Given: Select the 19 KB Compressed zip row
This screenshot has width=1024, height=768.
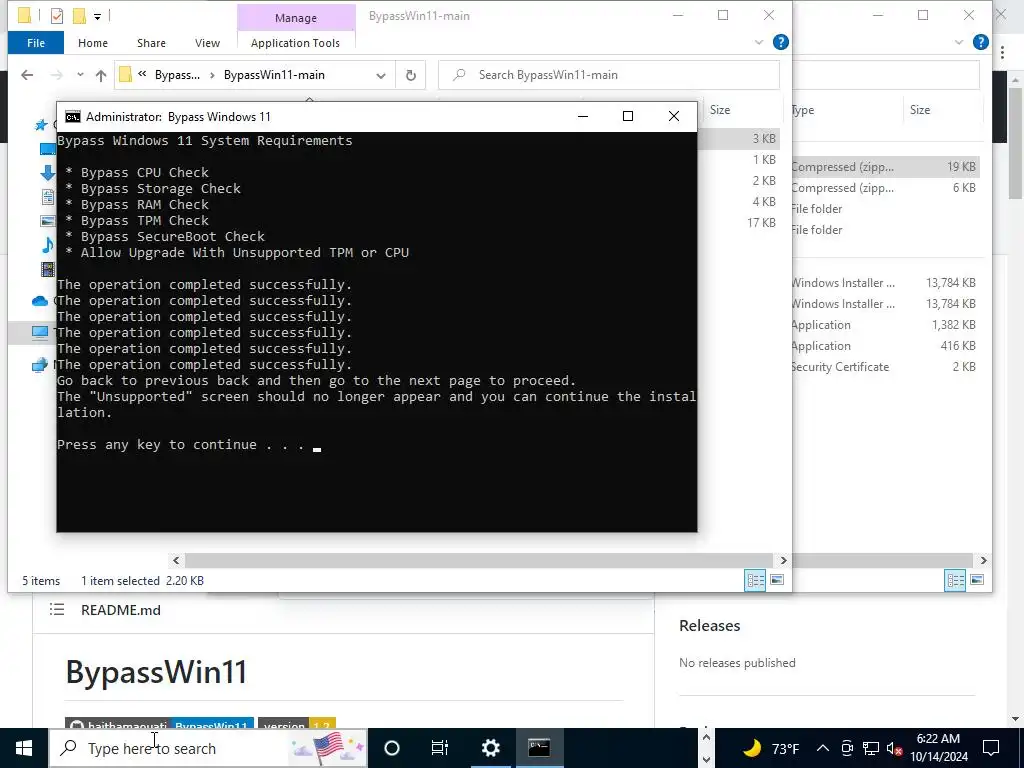Looking at the screenshot, I should (x=884, y=167).
